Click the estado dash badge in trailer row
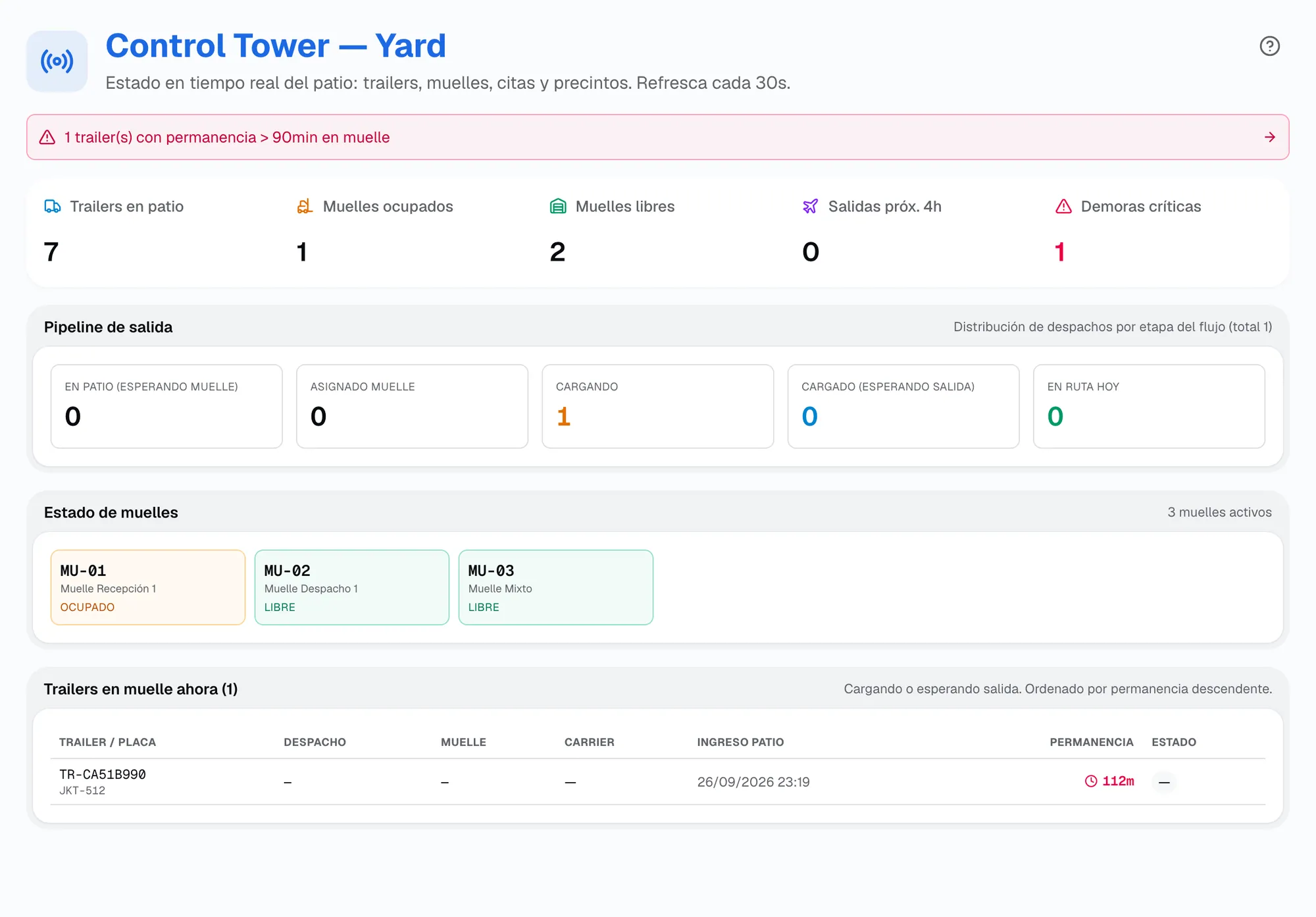Screen dimensions: 1316x917 click(x=1164, y=781)
